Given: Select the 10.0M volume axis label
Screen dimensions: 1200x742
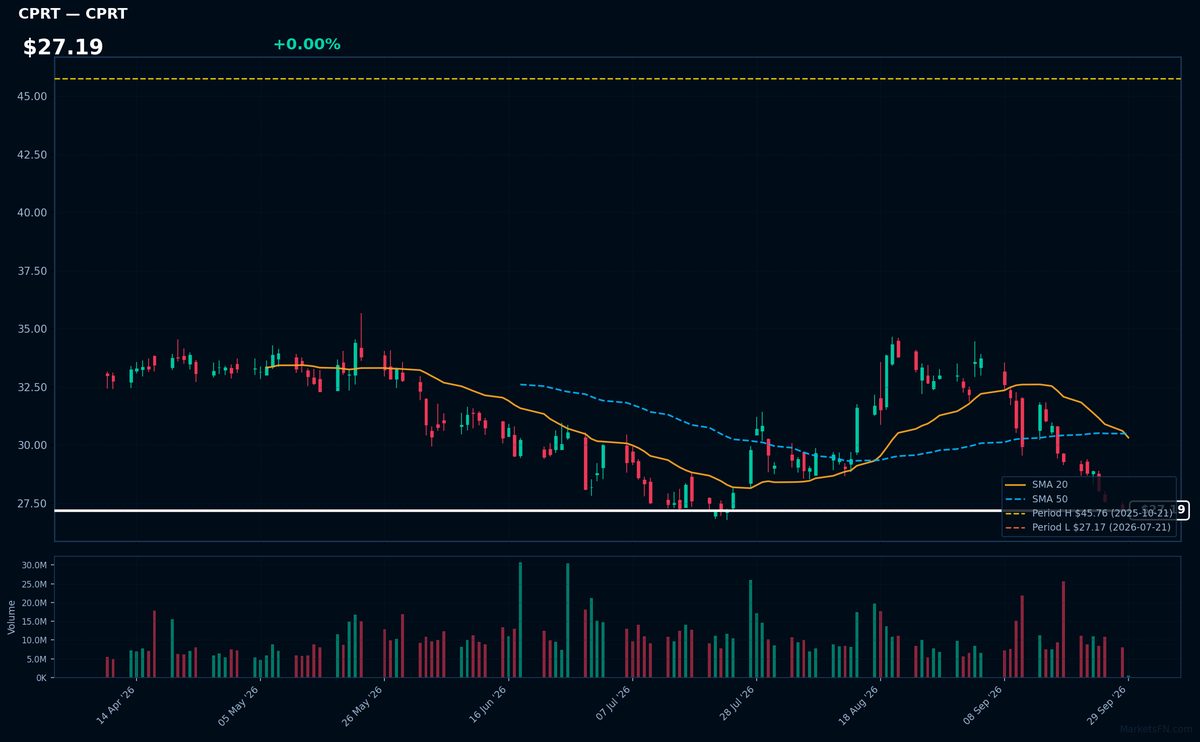Looking at the screenshot, I should [34, 640].
